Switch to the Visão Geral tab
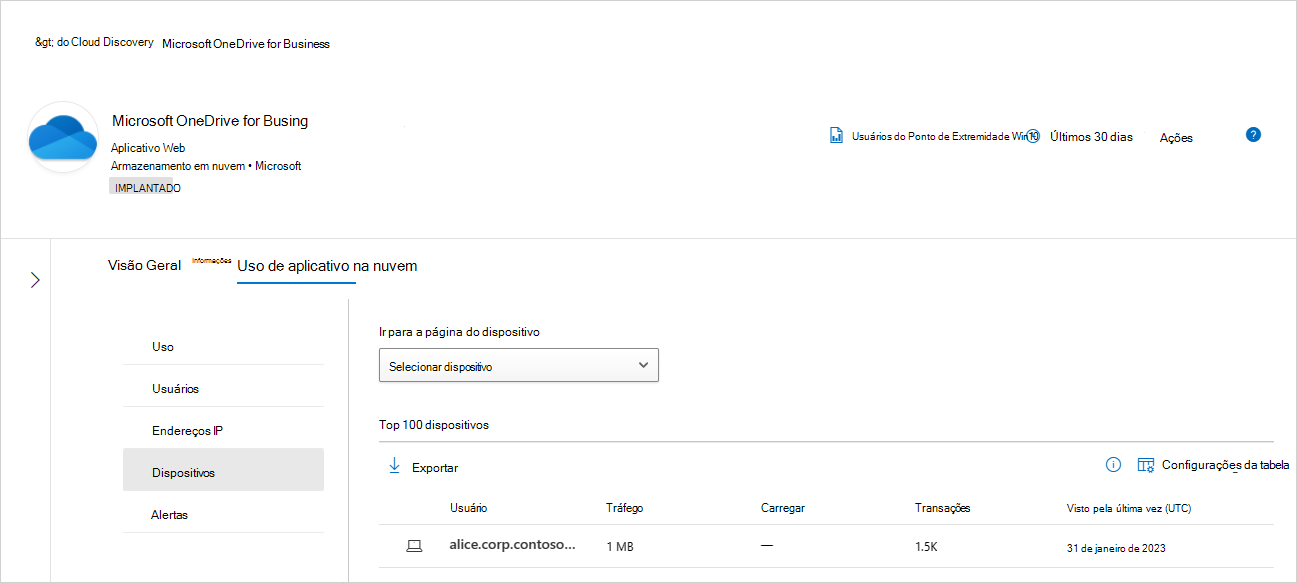 coord(144,266)
